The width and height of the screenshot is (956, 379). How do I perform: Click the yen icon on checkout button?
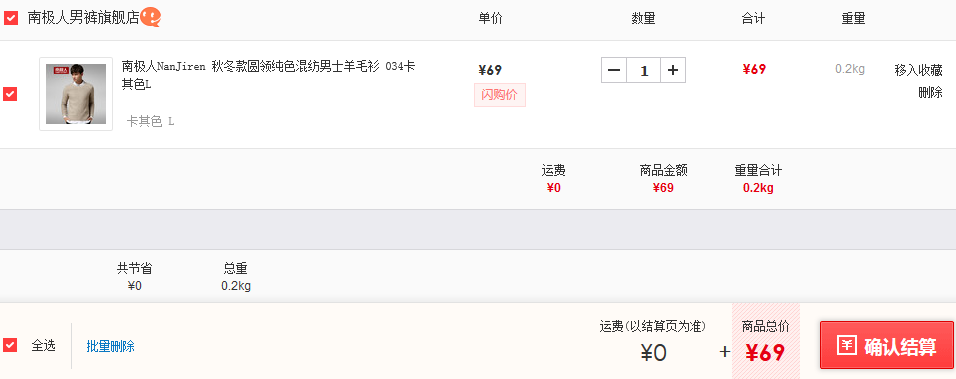pyautogui.click(x=847, y=345)
